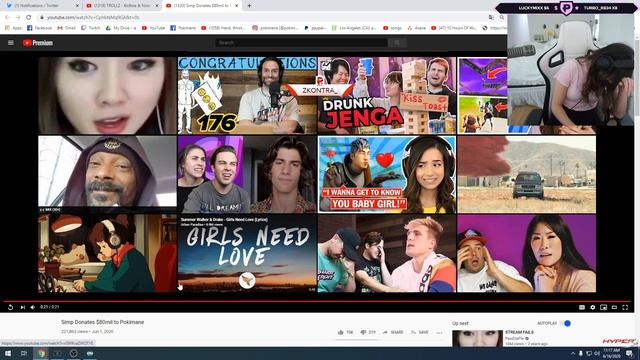Open the paypal bookmark
640x360 pixels.
coord(315,28)
